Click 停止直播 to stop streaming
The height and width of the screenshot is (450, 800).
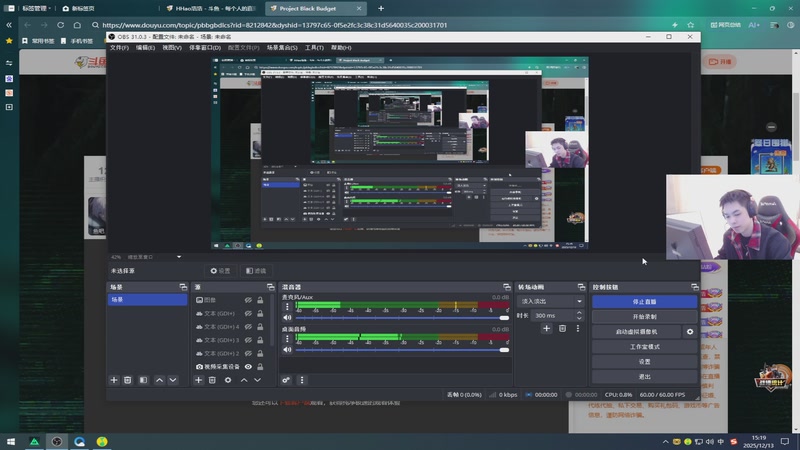click(644, 302)
